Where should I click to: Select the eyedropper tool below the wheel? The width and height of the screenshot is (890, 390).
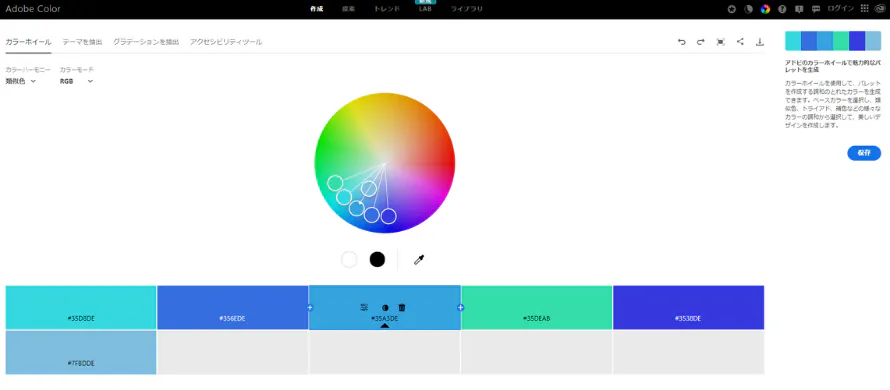tap(419, 260)
